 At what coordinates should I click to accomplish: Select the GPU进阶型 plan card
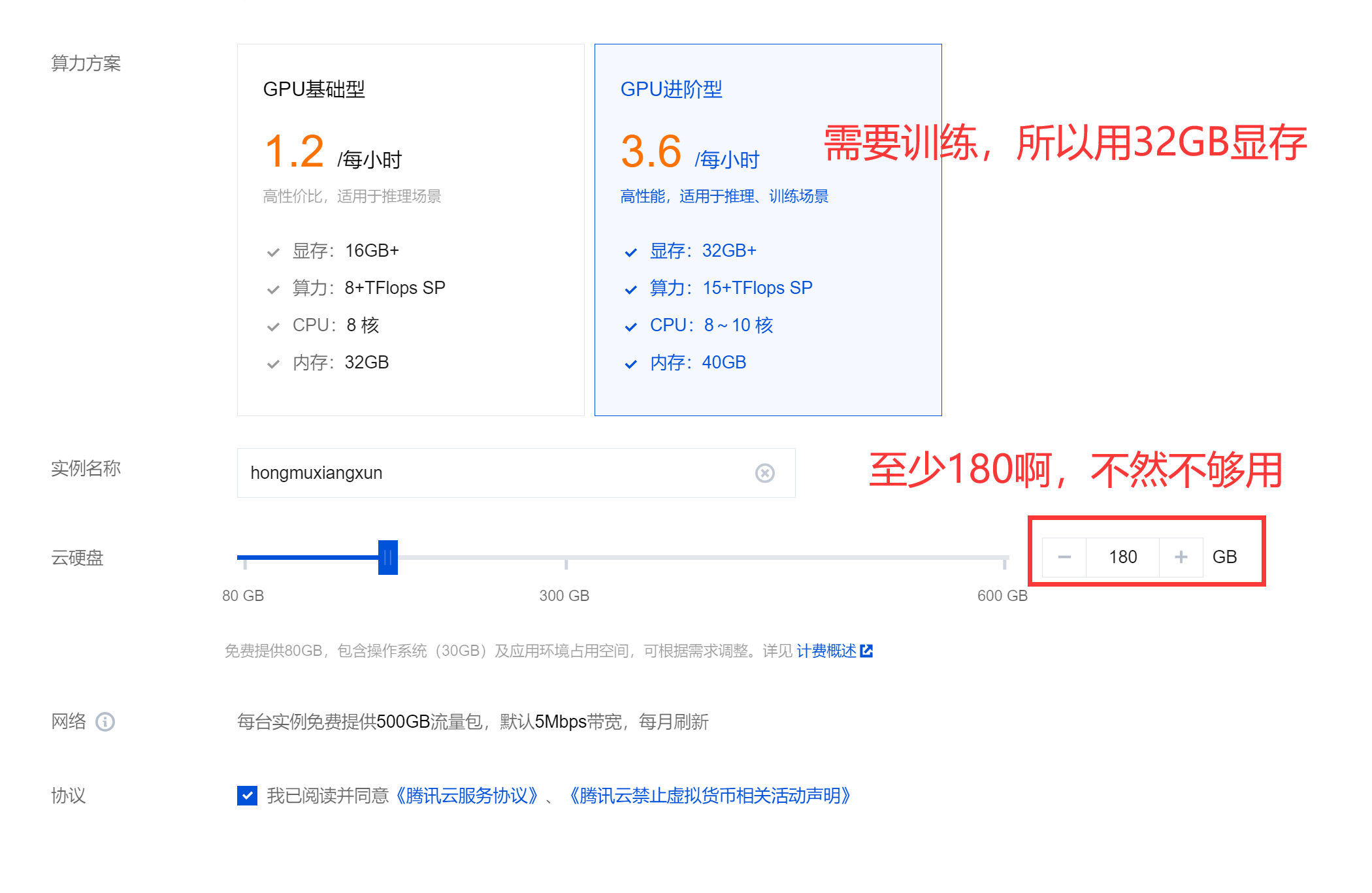tap(768, 229)
